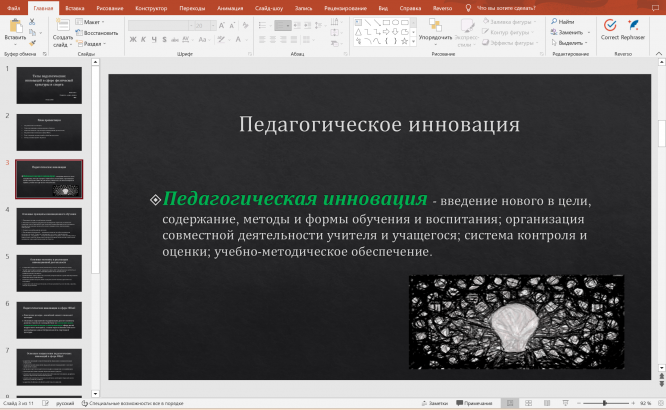This screenshot has height=410, width=666.
Task: Click the Примечания comments button in status bar
Action: (473, 402)
